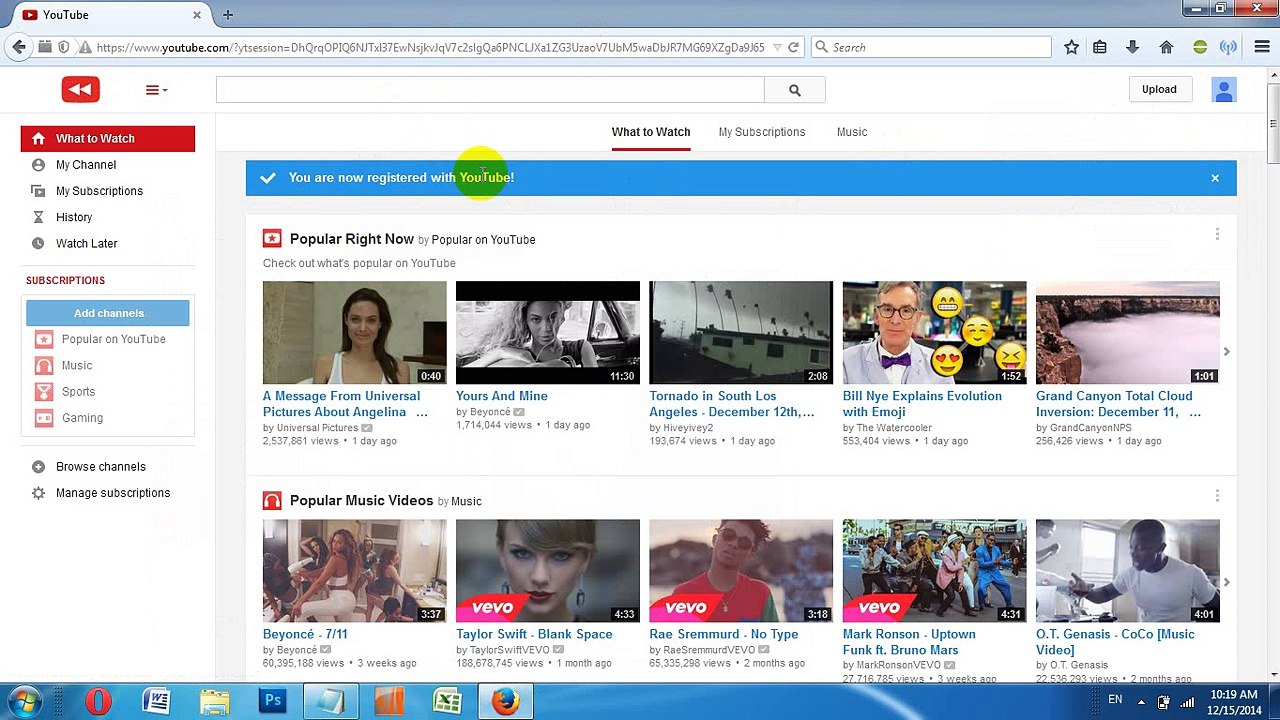
Task: Focus the YouTube search box
Action: point(490,90)
